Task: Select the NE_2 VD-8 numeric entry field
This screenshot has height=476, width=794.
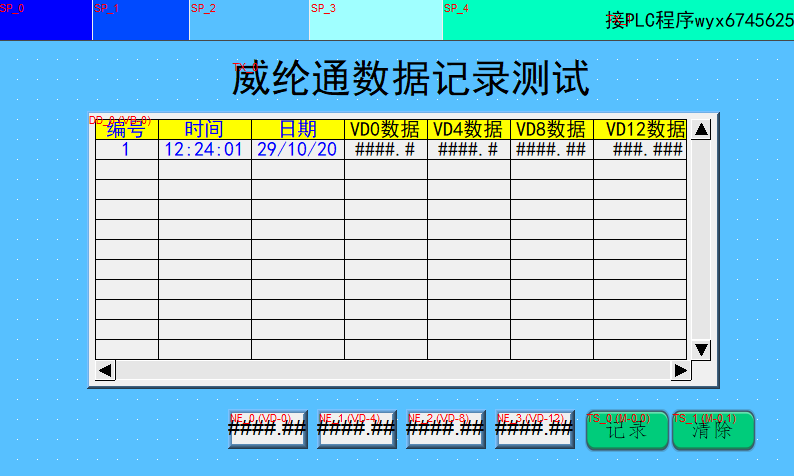Action: coord(445,429)
